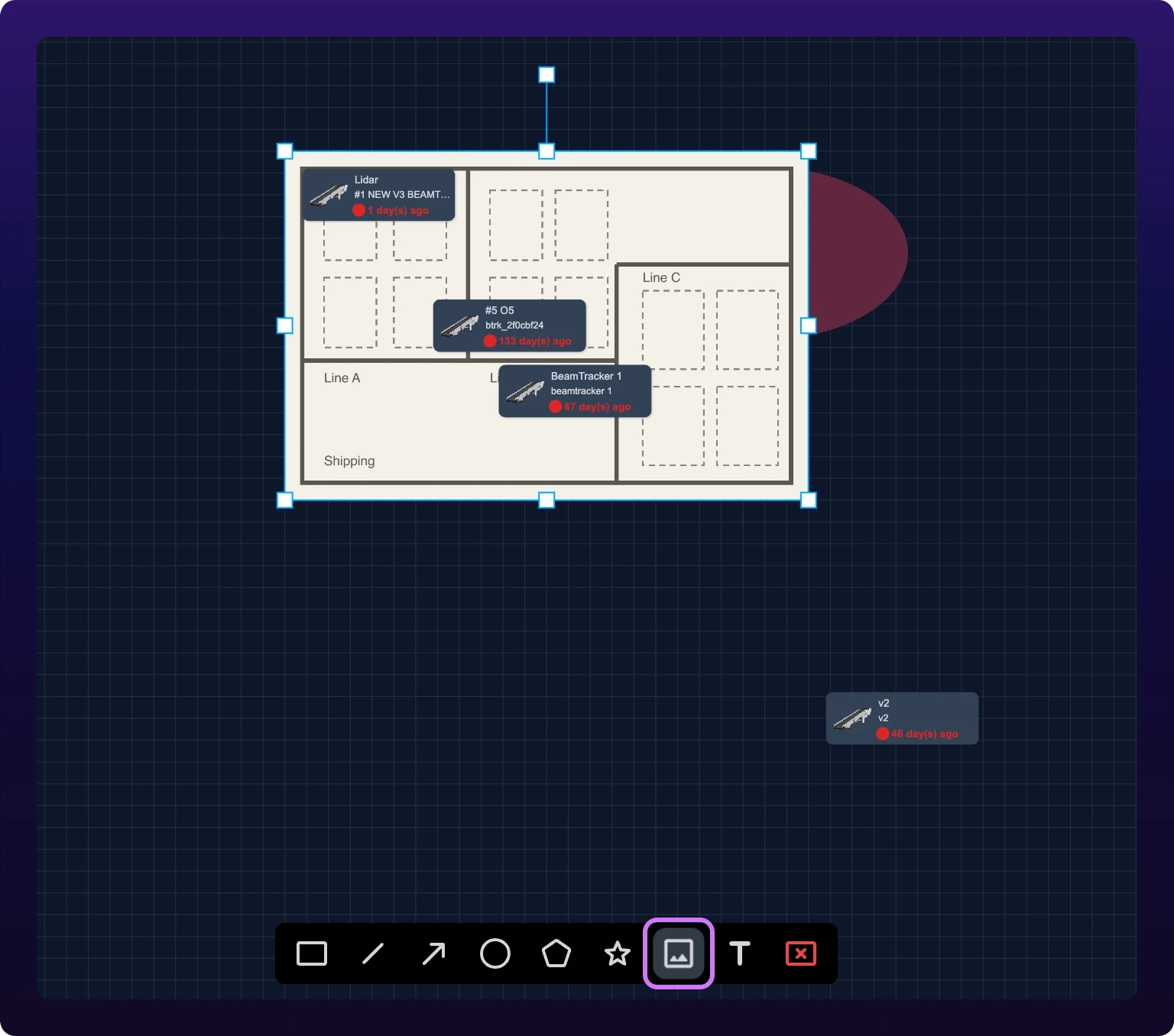Viewport: 1174px width, 1036px height.
Task: Pick the circle shape tool
Action: point(495,953)
